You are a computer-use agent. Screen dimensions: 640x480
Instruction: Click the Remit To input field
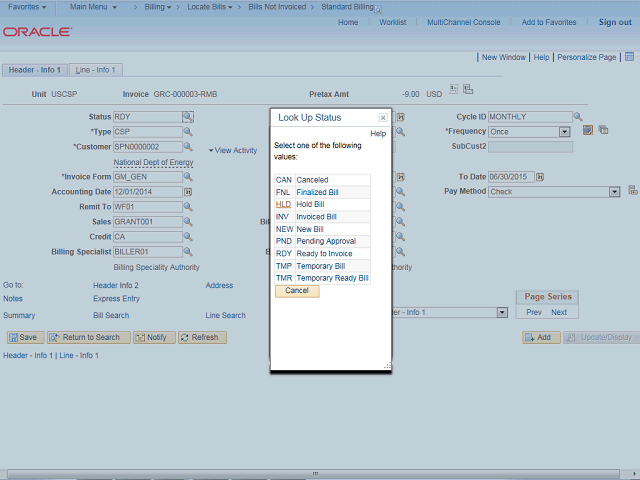[x=146, y=207]
